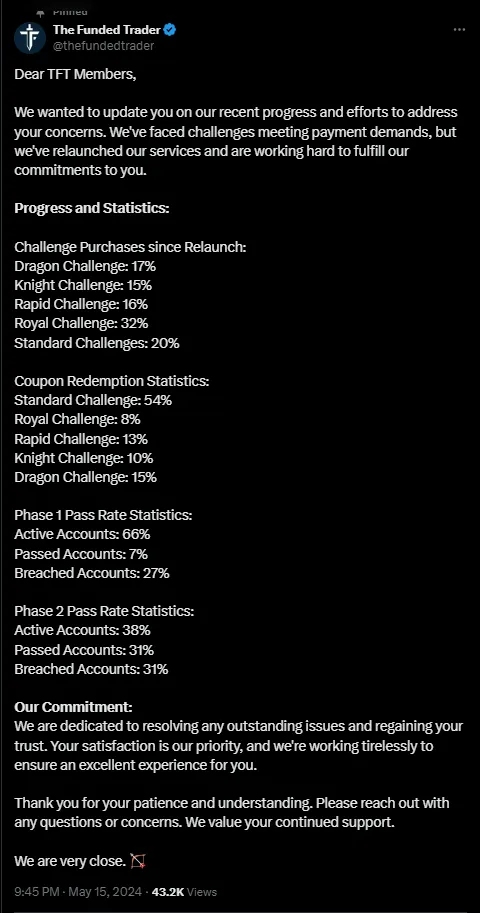Open the three-dot more options menu
The width and height of the screenshot is (480, 913).
(459, 30)
